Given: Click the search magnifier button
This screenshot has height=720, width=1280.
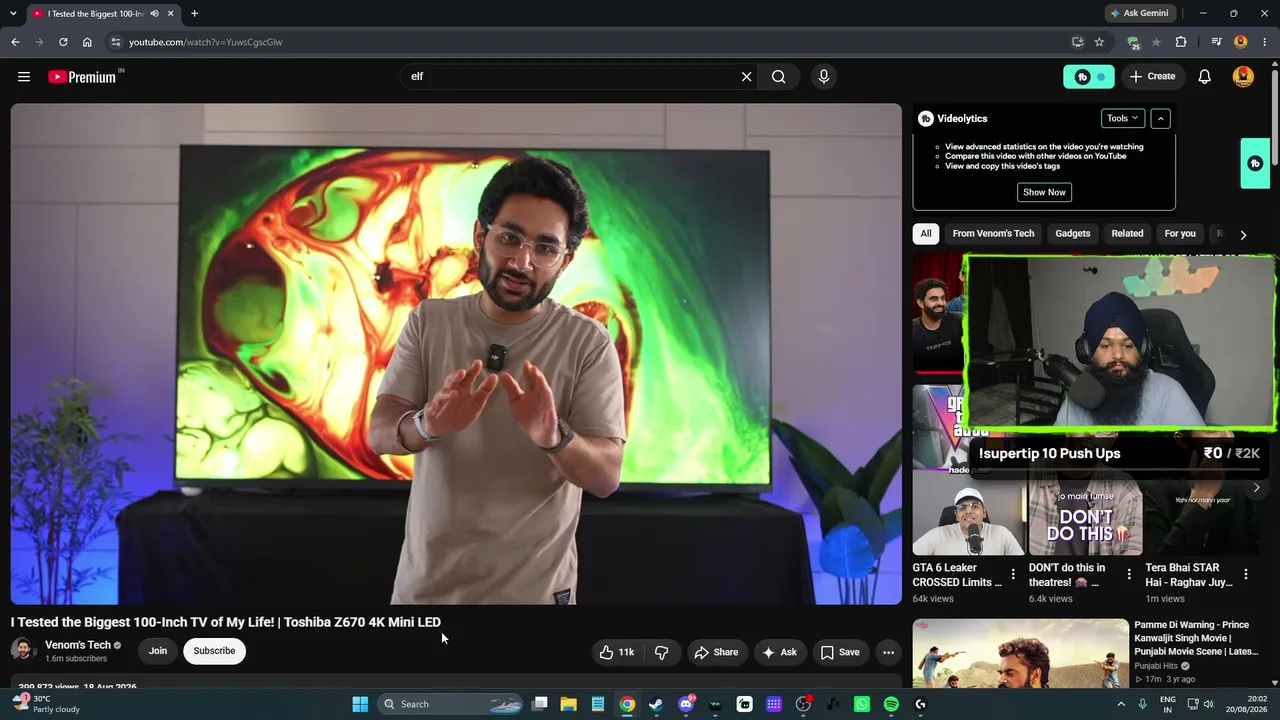Looking at the screenshot, I should point(779,77).
